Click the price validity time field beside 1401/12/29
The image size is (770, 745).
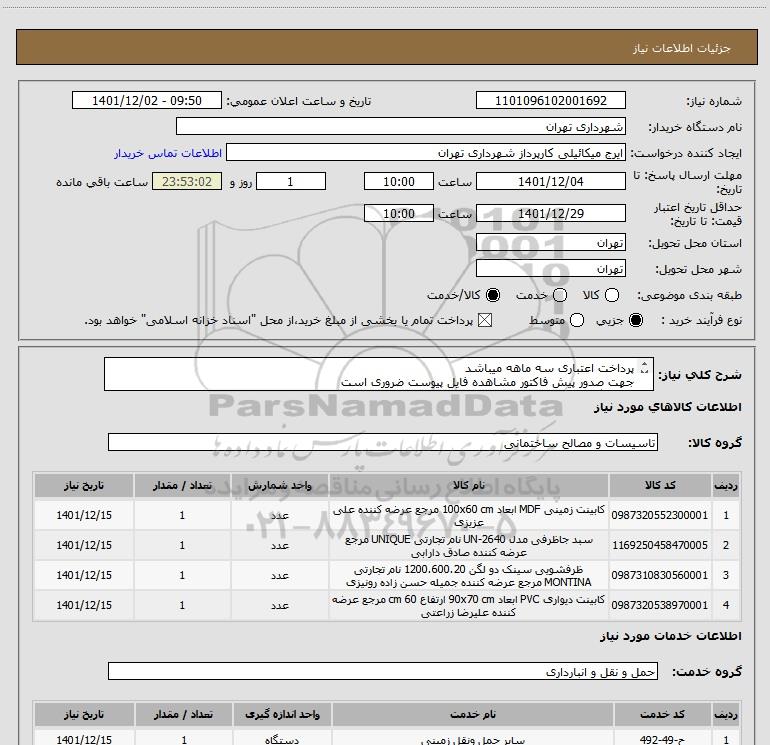(x=399, y=213)
